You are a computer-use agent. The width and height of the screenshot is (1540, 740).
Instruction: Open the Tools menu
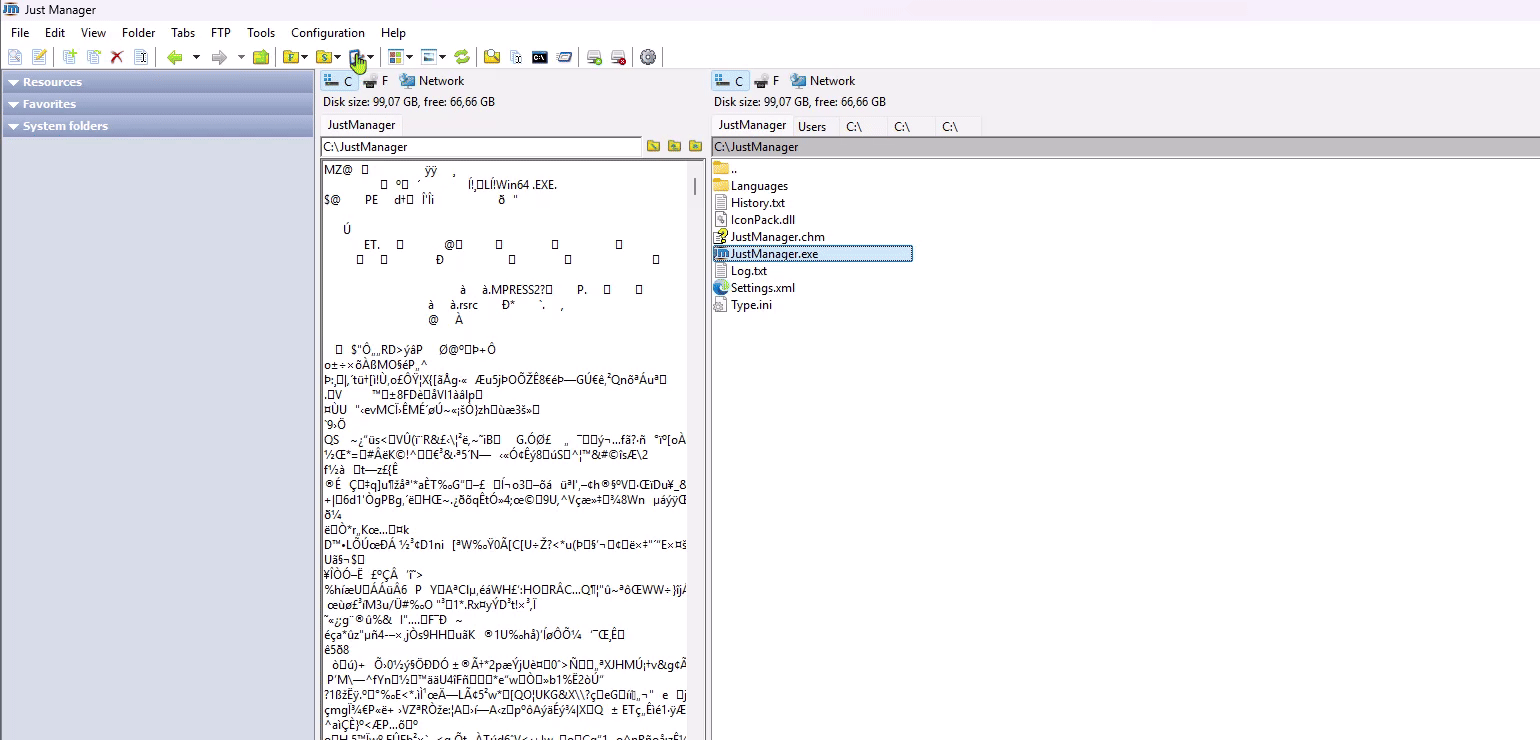coord(260,32)
